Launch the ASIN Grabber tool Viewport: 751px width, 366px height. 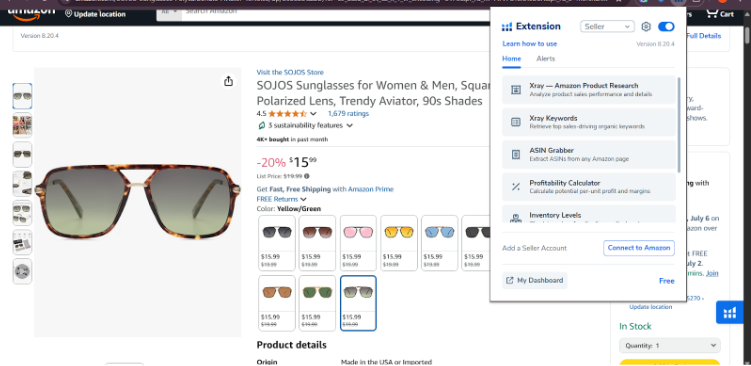pyautogui.click(x=589, y=154)
